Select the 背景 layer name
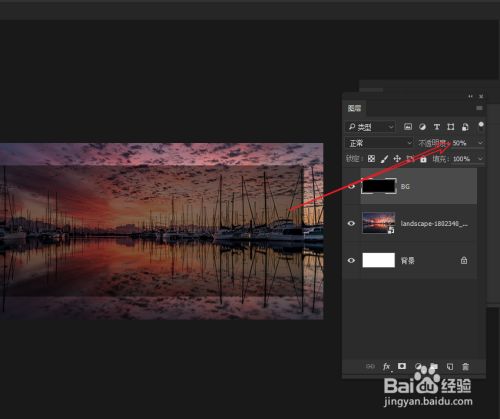Viewport: 500px width, 419px height. tap(407, 261)
